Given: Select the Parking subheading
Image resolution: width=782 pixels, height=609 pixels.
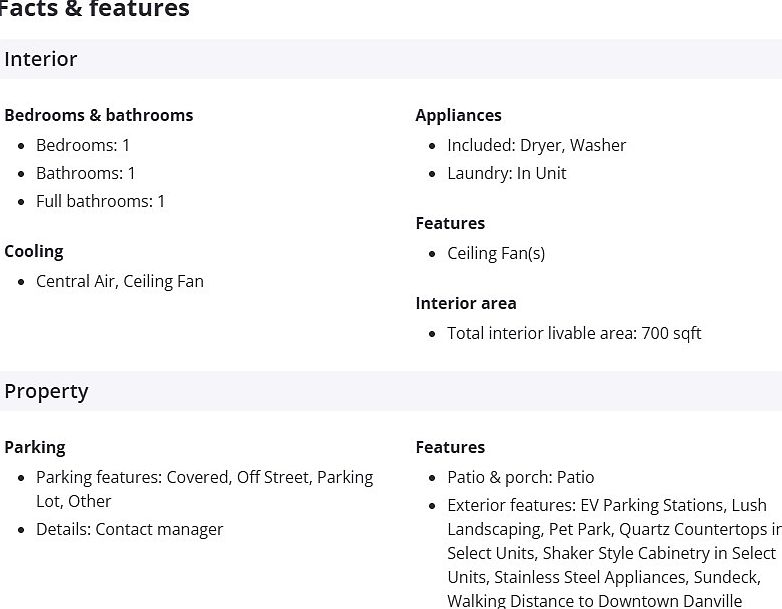Looking at the screenshot, I should [x=35, y=447].
